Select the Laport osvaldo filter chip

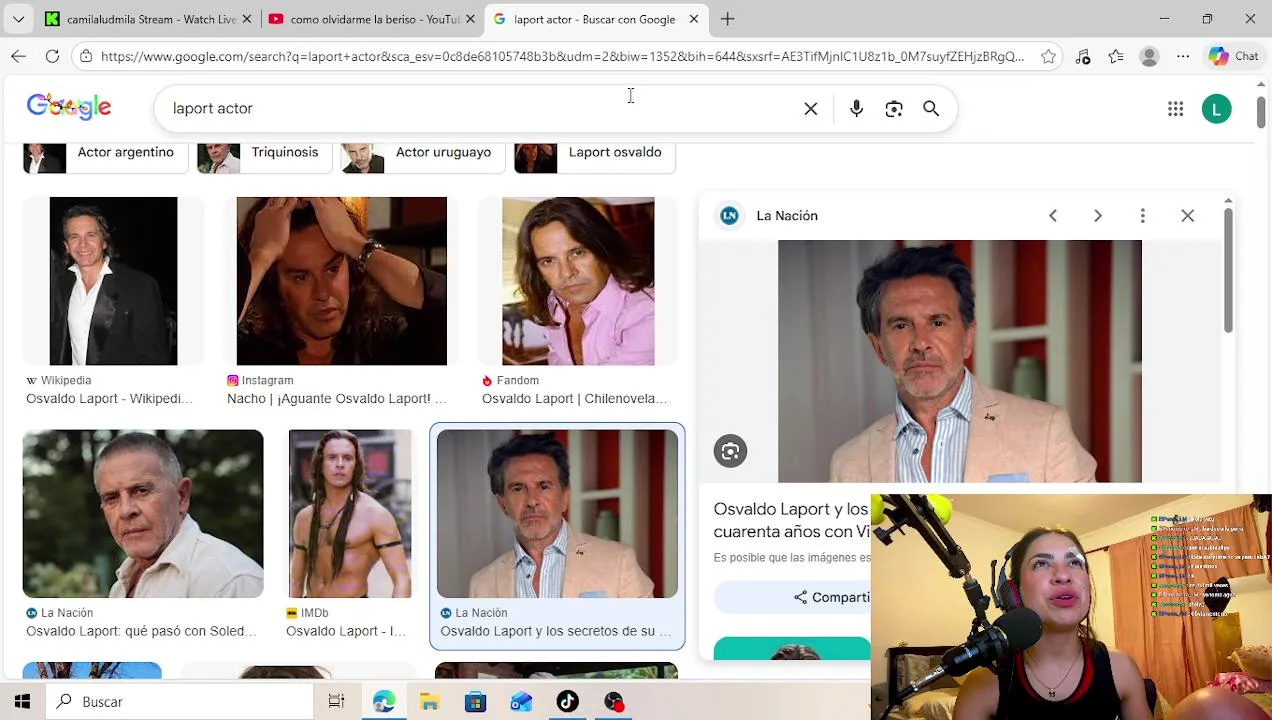tap(595, 156)
